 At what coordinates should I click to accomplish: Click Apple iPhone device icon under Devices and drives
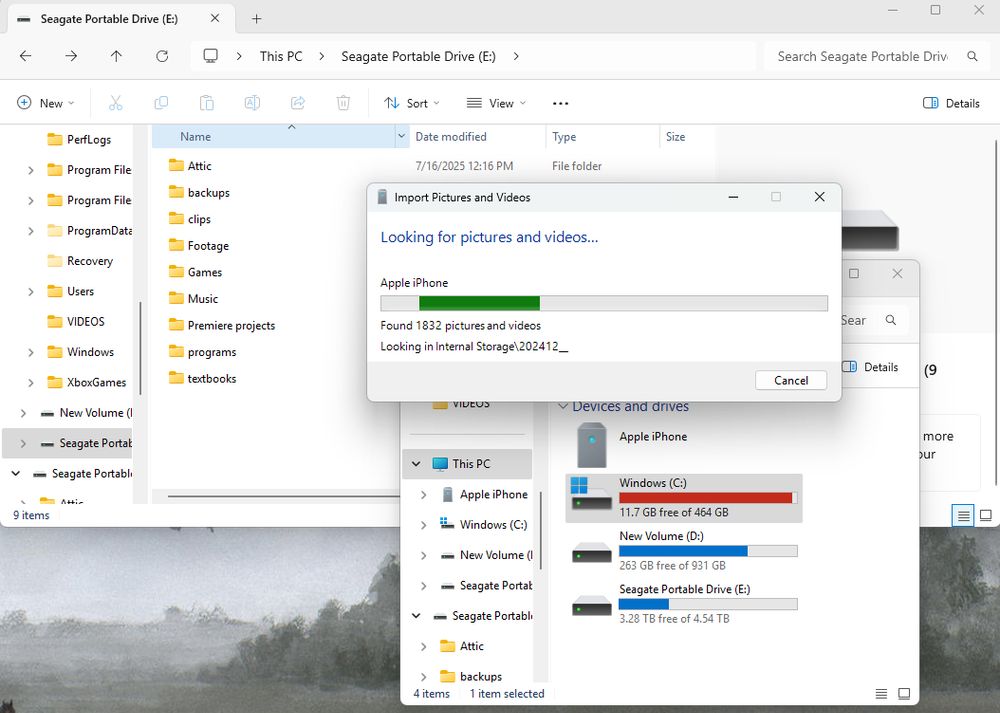tap(592, 445)
